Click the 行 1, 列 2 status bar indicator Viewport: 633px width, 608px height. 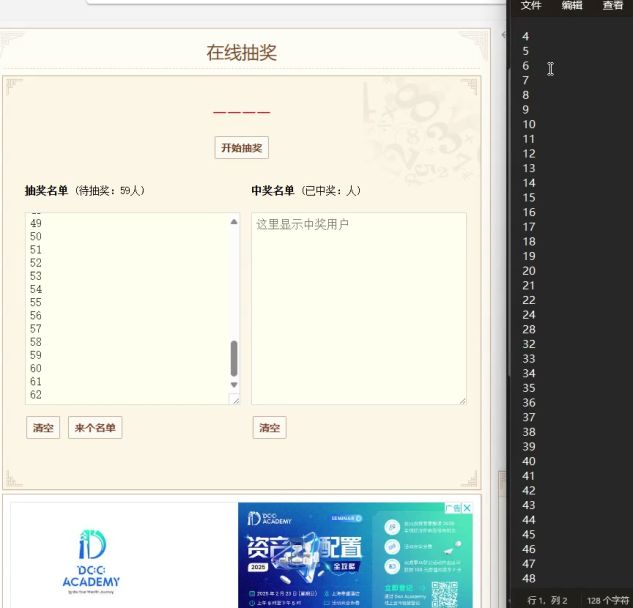pos(547,600)
